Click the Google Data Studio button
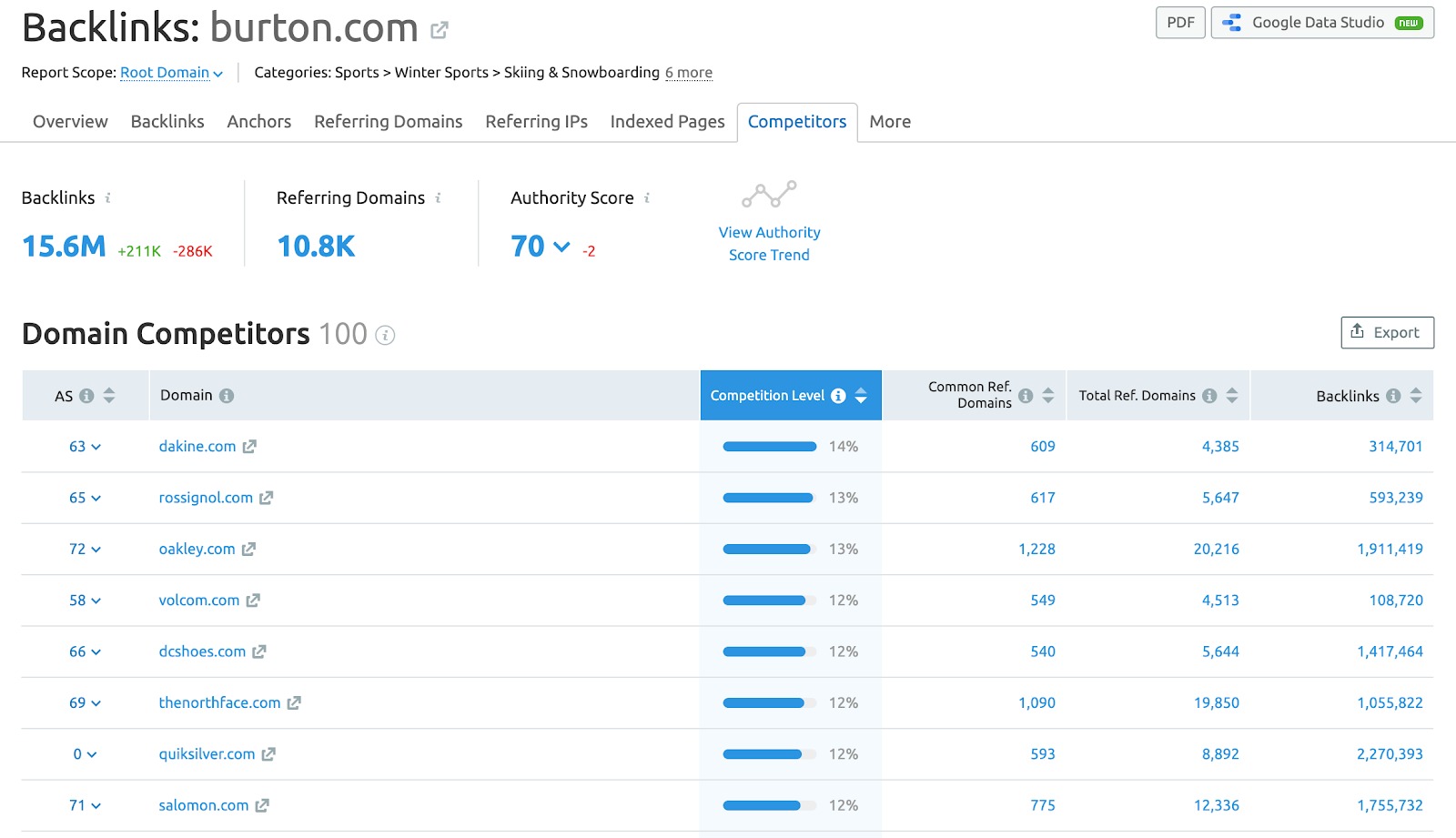The height and width of the screenshot is (838, 1456). pyautogui.click(x=1322, y=23)
